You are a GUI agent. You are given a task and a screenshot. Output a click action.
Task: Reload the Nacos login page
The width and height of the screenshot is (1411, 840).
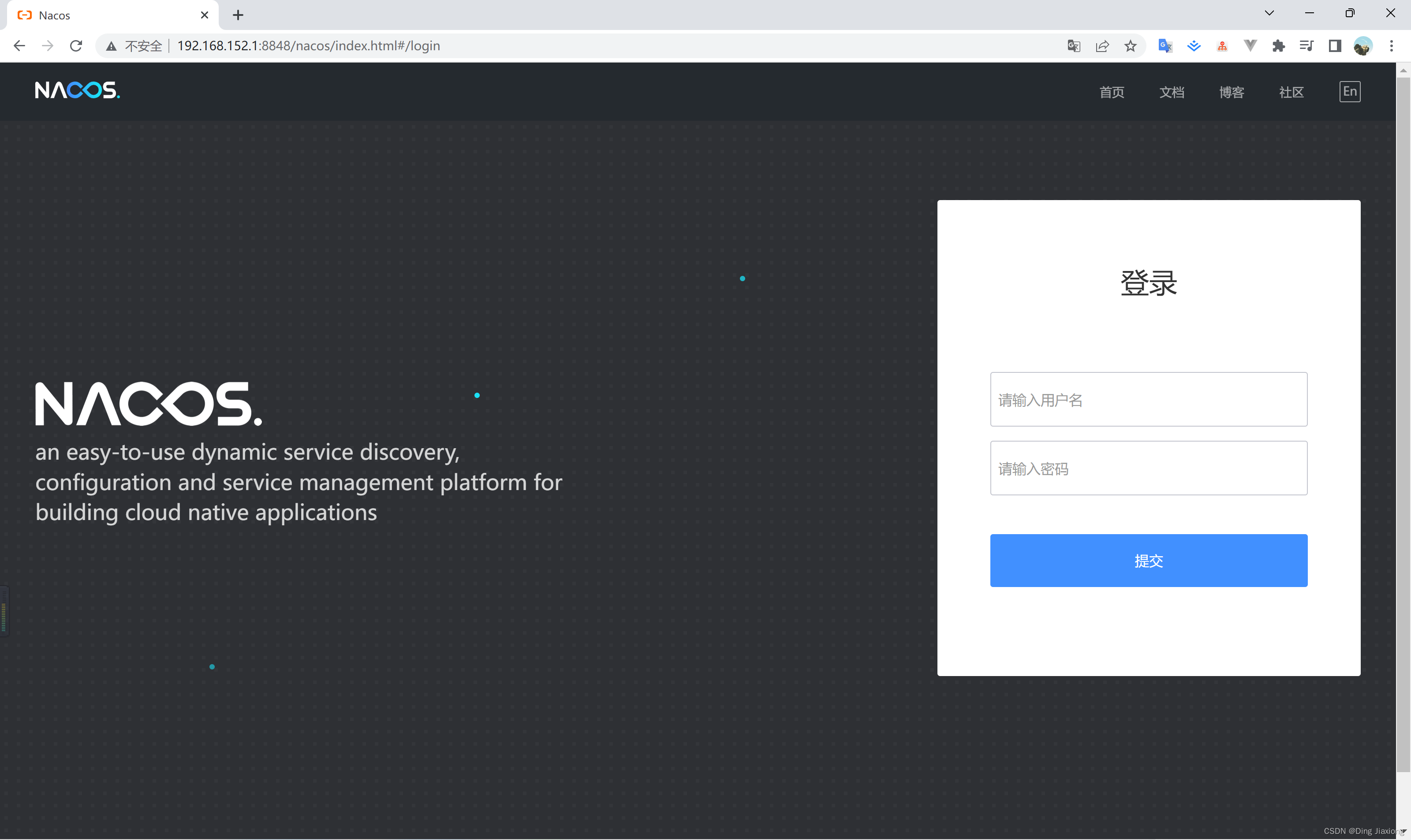coord(76,46)
